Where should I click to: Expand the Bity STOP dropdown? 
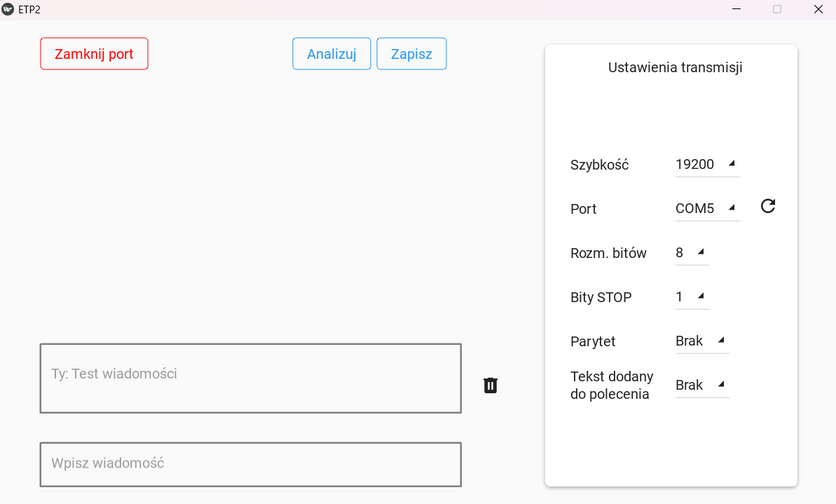691,297
